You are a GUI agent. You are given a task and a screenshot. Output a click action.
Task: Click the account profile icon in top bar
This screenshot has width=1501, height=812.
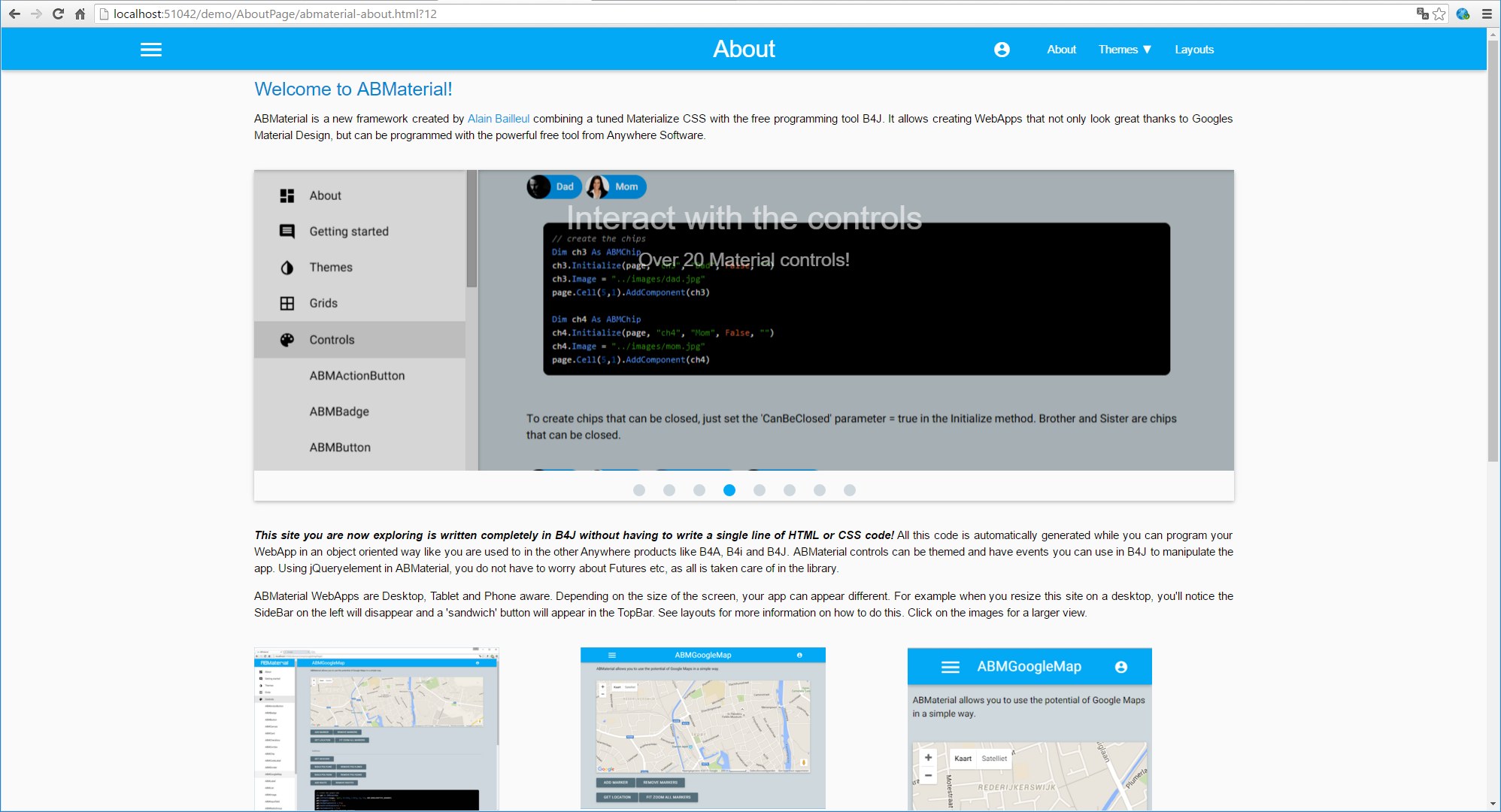point(1002,50)
